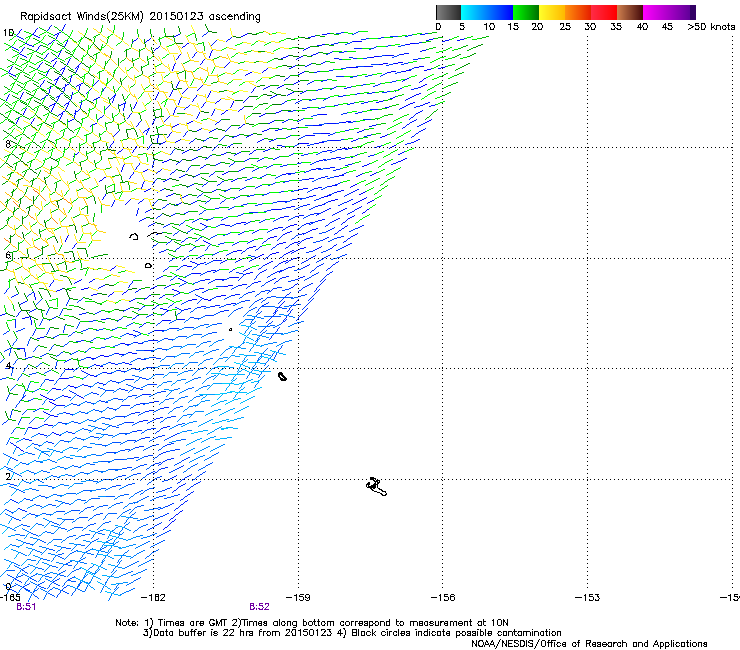Click the latitude label '2' on left axis
This screenshot has height=650, width=740.
click(x=8, y=476)
